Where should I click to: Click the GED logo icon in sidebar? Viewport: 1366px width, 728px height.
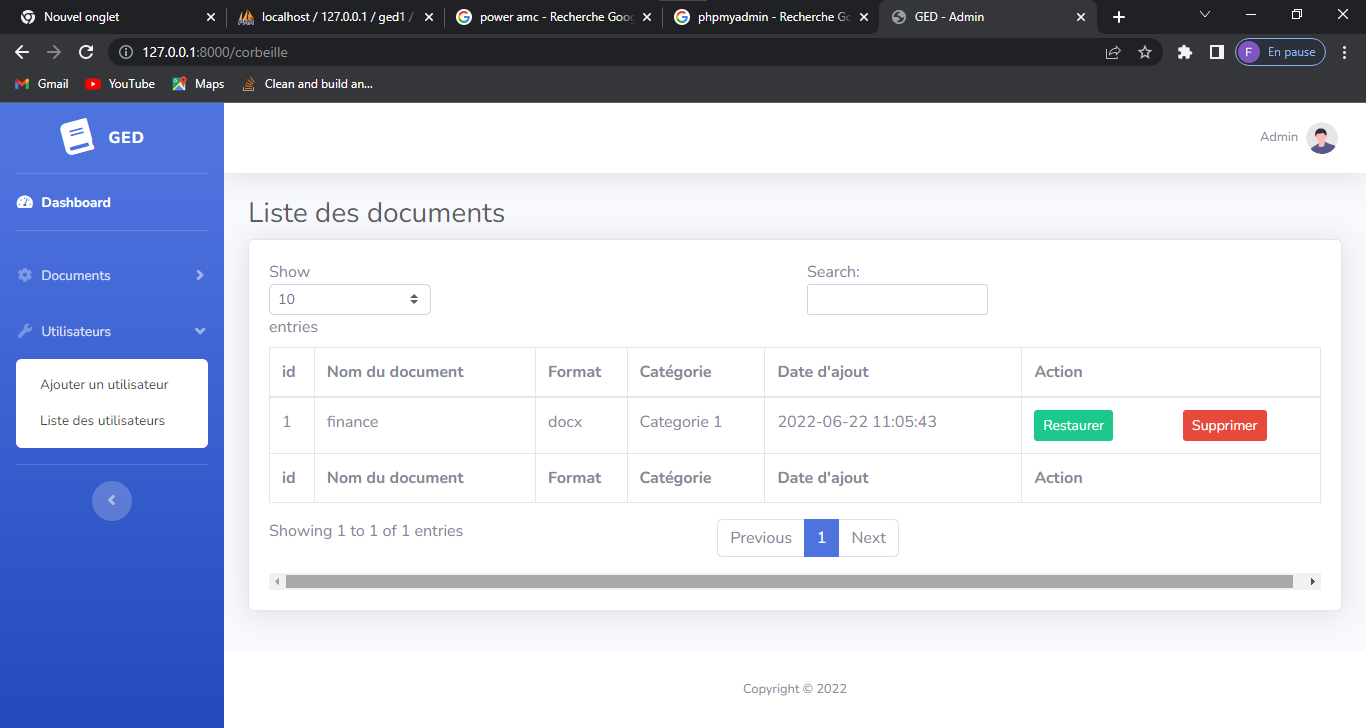coord(77,137)
